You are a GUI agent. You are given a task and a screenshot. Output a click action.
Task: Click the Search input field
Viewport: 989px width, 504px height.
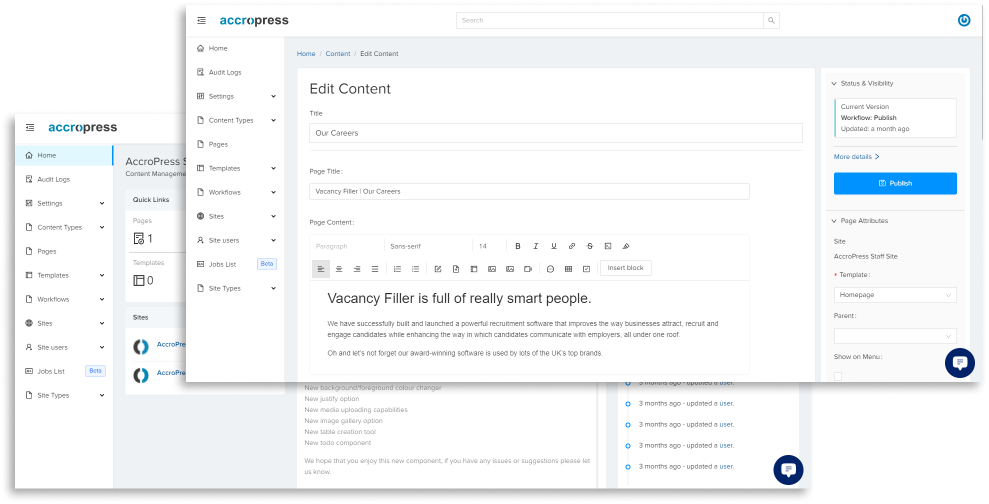click(x=609, y=20)
